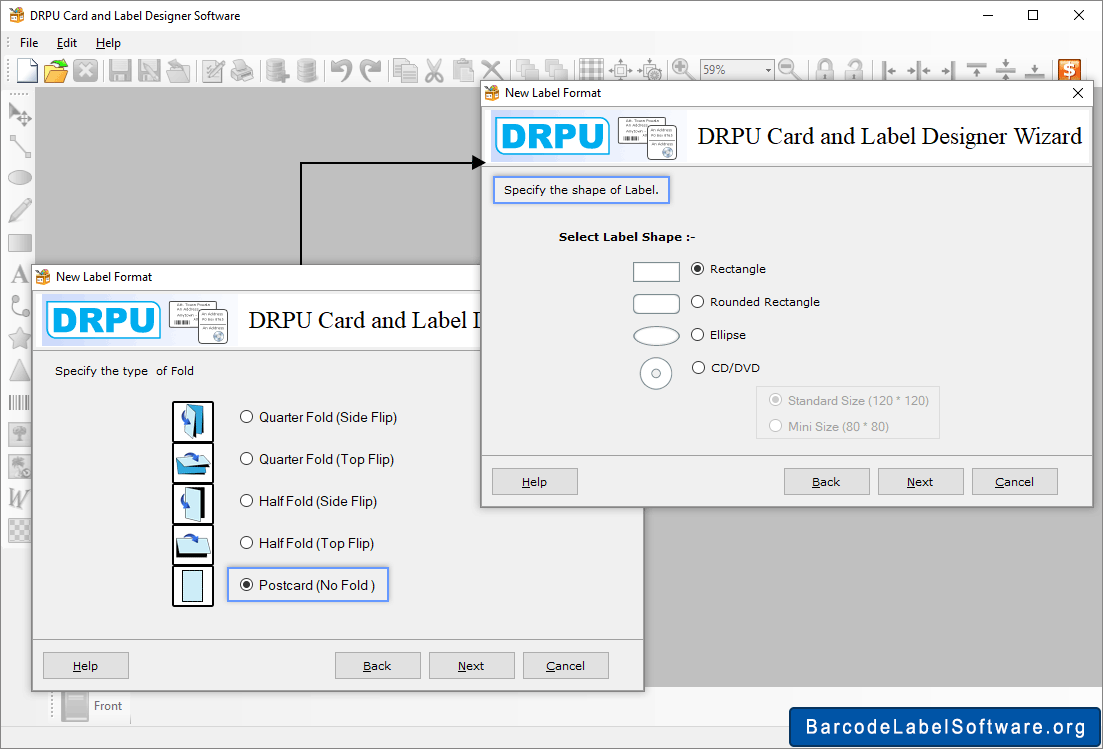Click Help in the label shape wizard

pos(535,482)
